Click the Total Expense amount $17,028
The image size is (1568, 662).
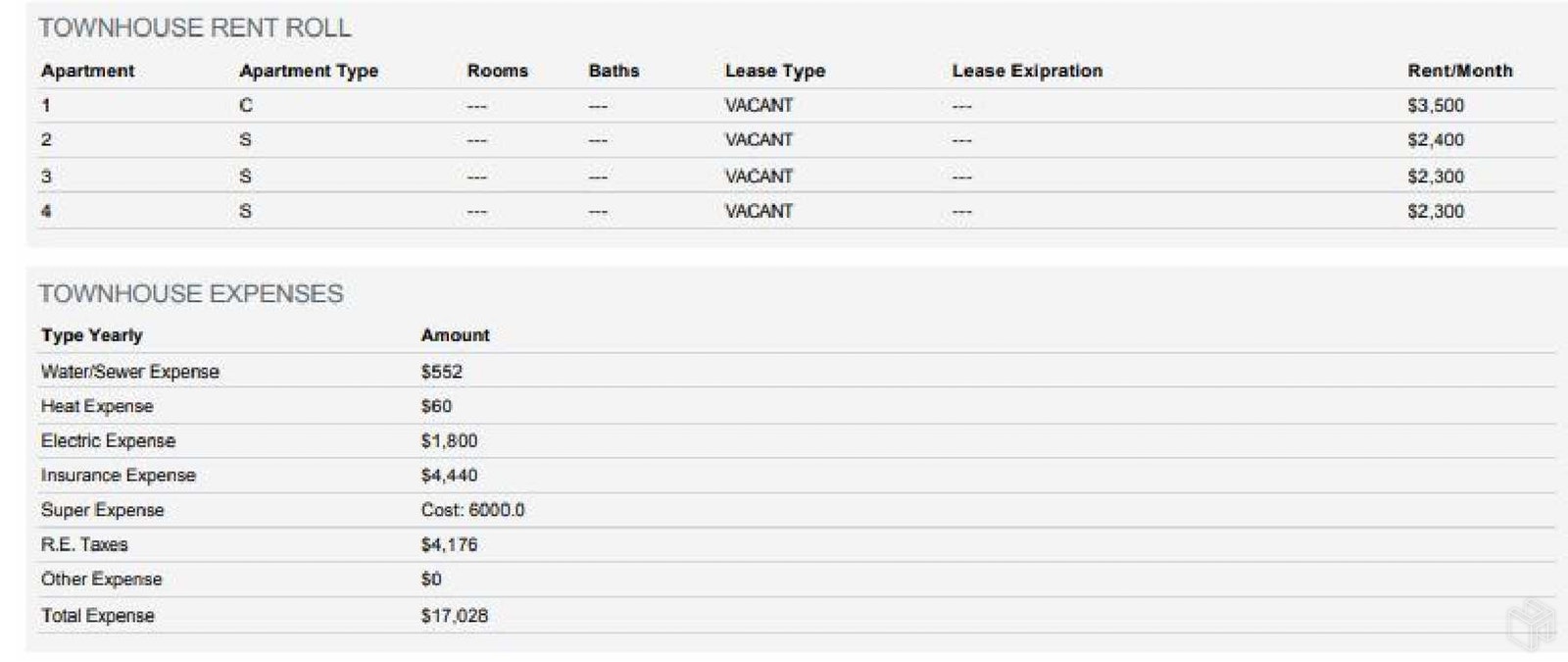coord(454,615)
